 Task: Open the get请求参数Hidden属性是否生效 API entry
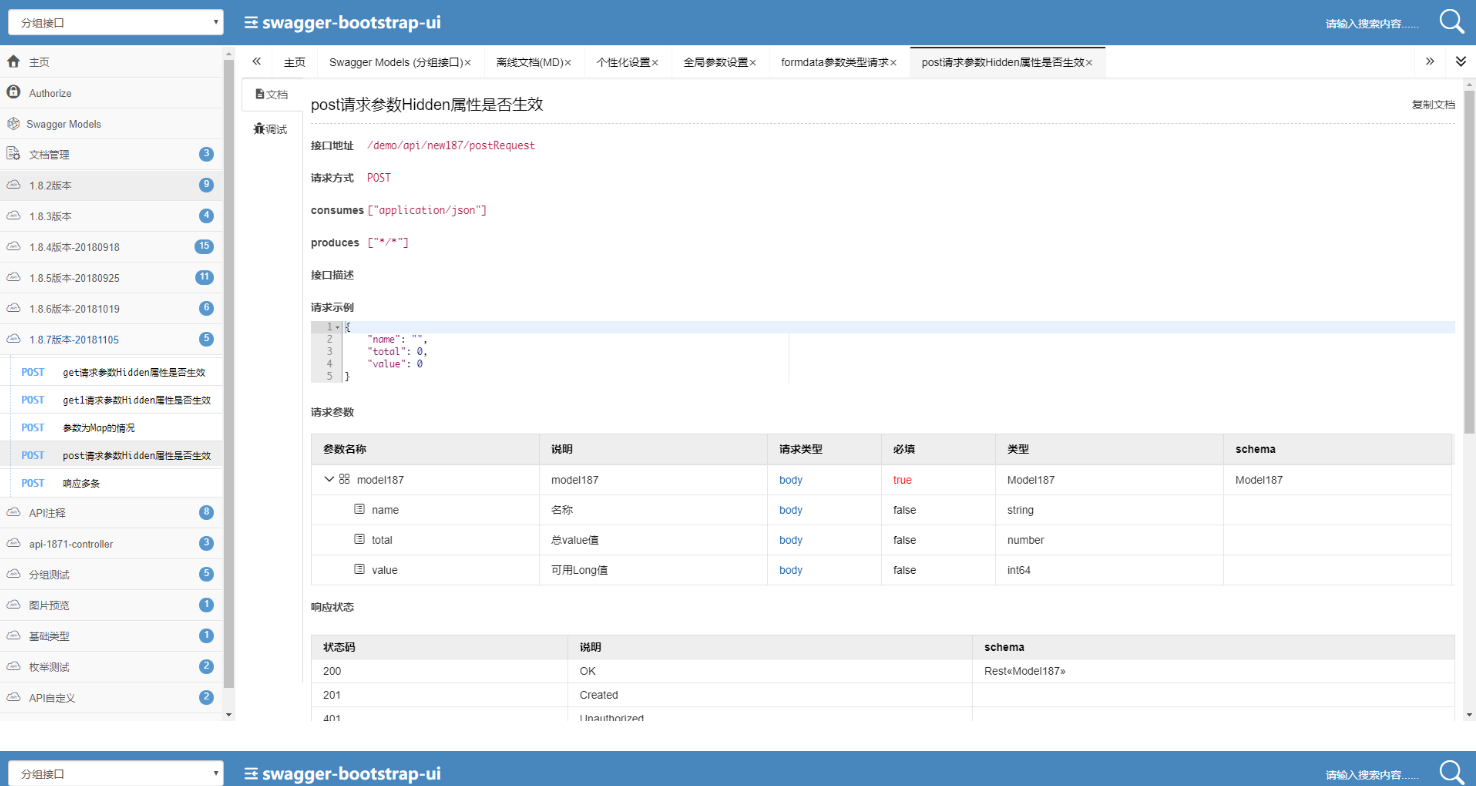point(116,372)
